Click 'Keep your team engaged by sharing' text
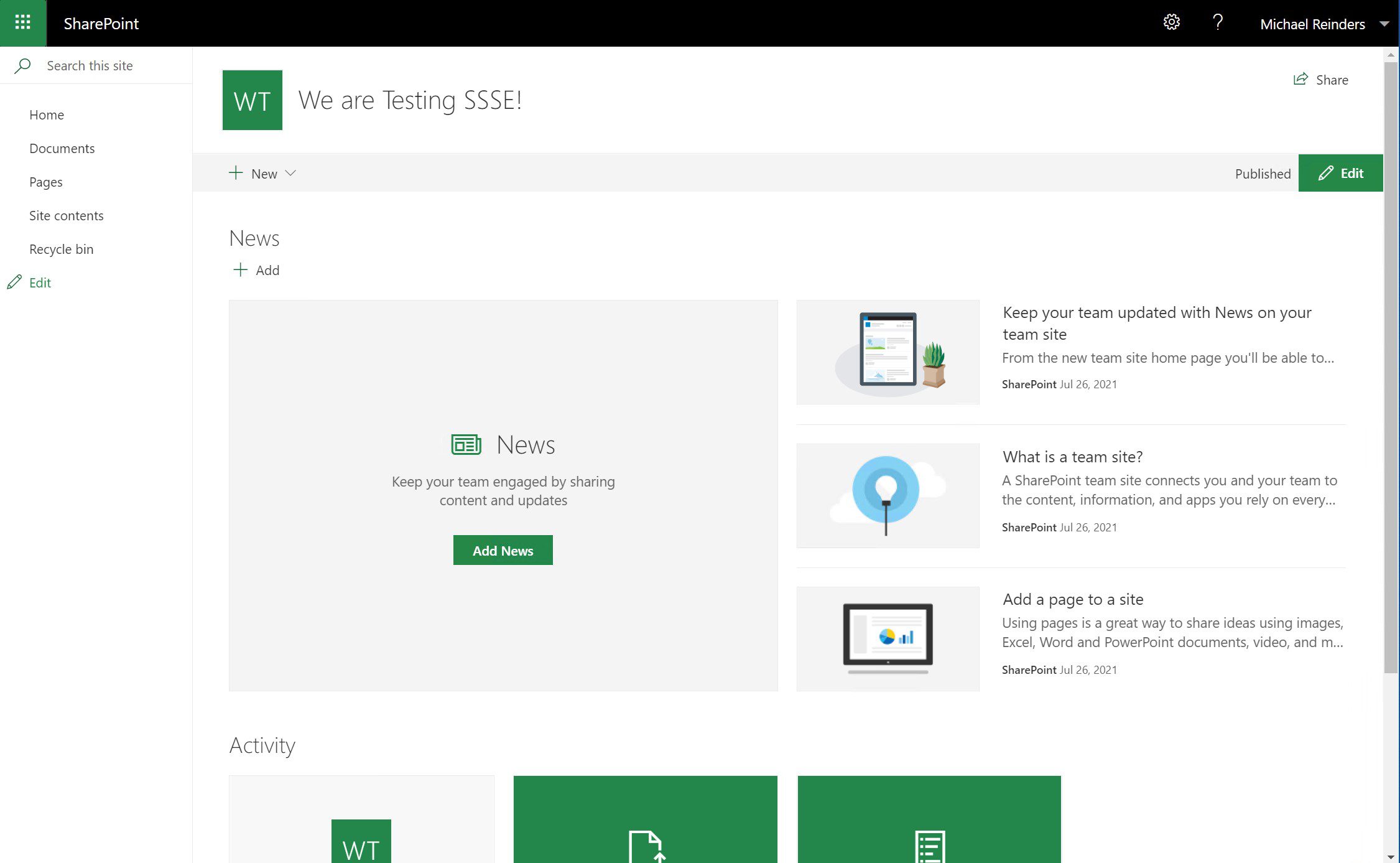The width and height of the screenshot is (1400, 863). pyautogui.click(x=503, y=490)
